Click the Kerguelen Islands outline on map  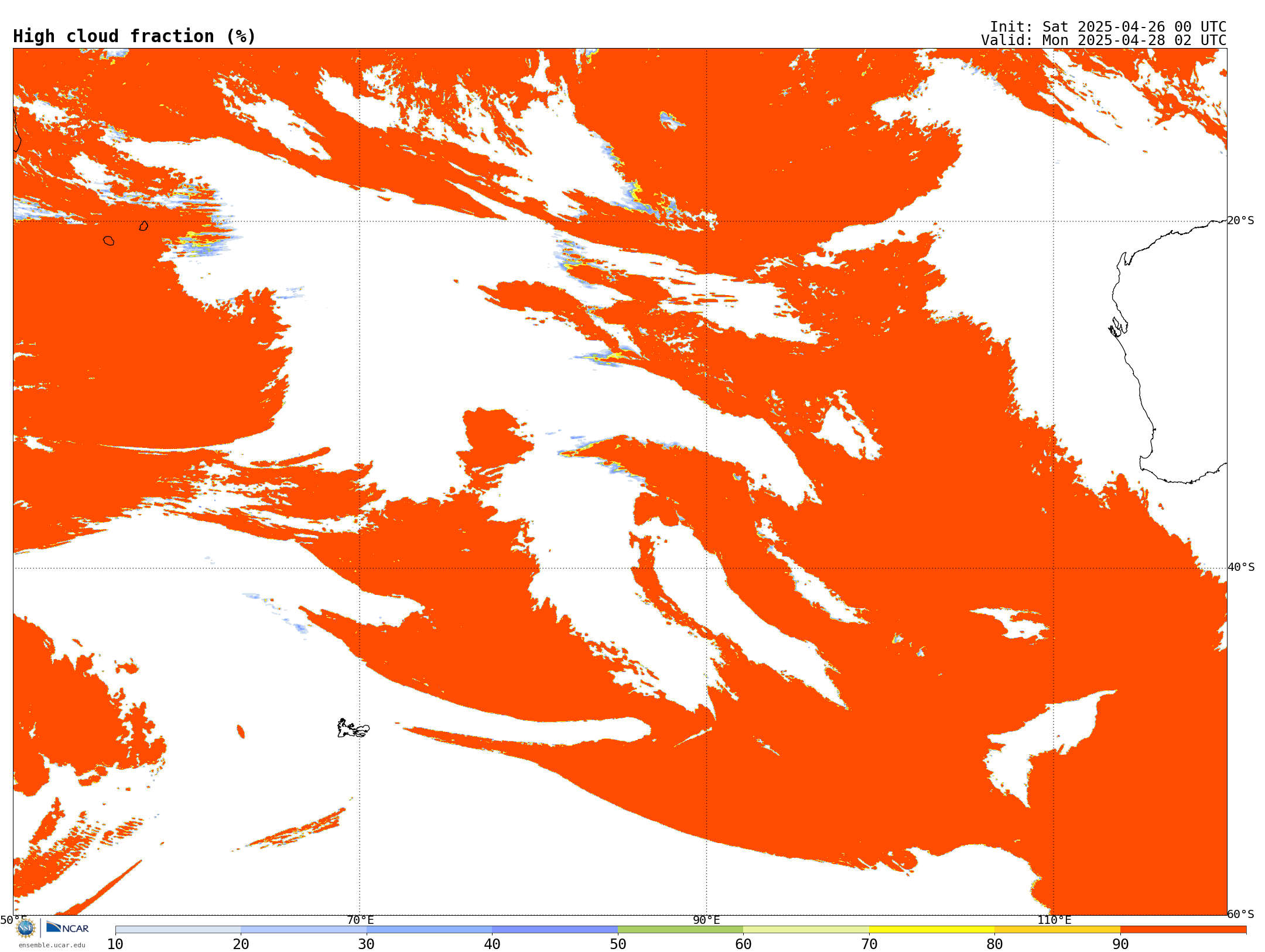[353, 728]
